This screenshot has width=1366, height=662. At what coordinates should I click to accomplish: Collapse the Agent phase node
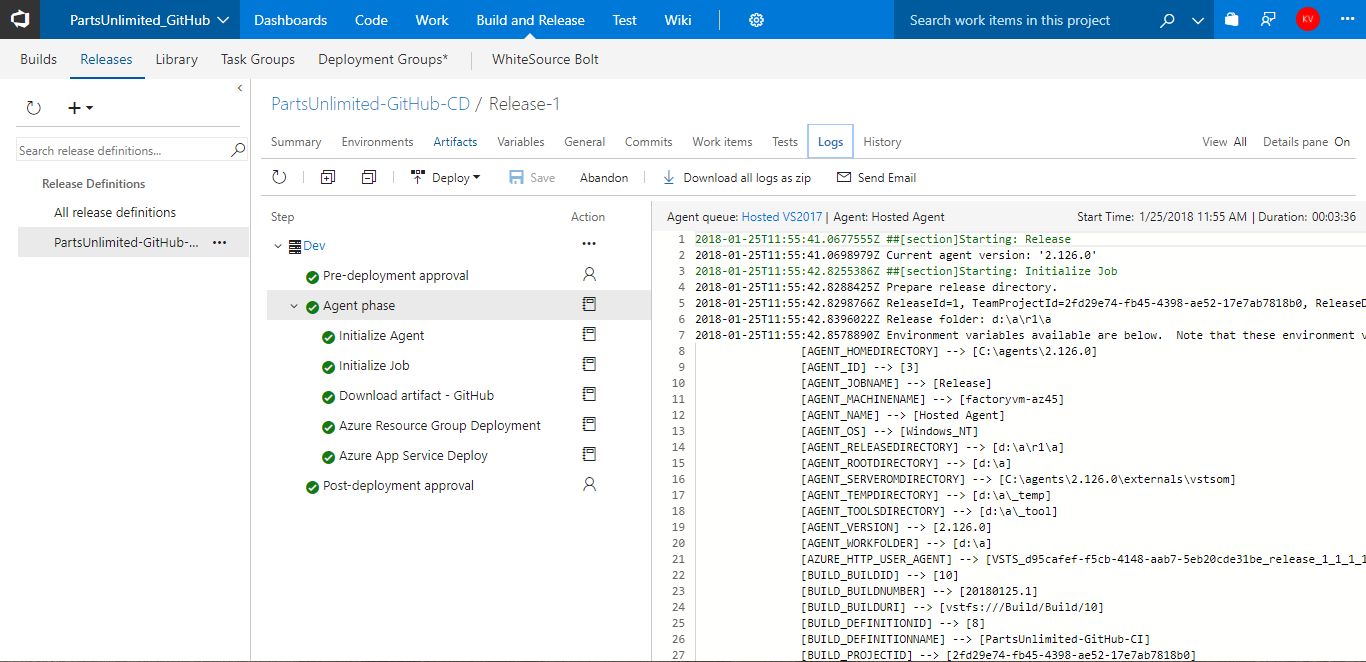pos(294,306)
